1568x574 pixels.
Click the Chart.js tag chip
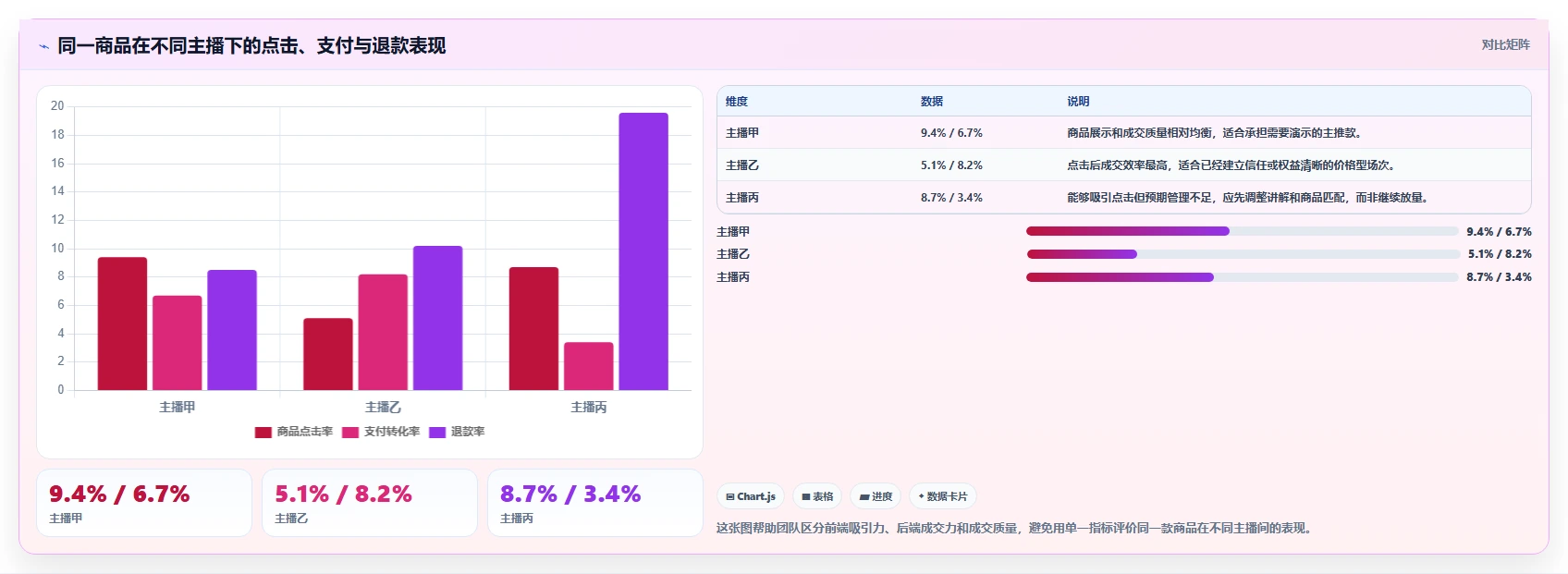pos(751,496)
